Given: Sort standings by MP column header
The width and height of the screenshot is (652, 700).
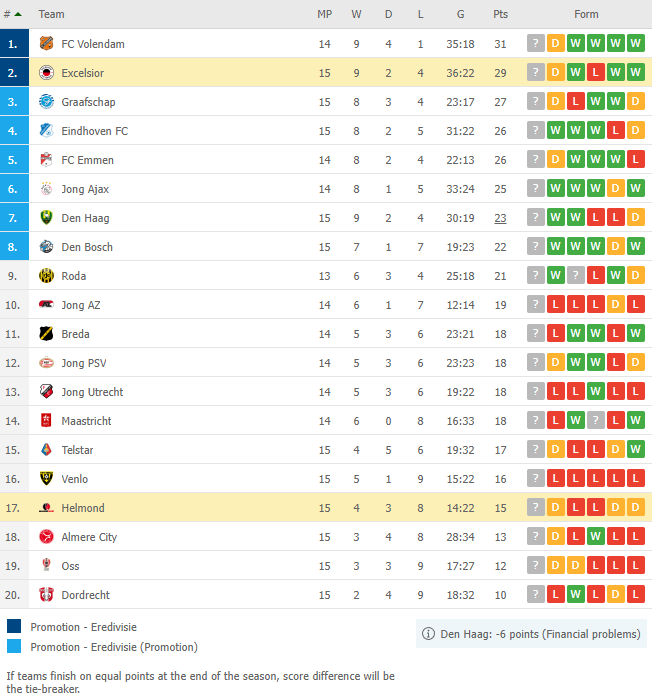Looking at the screenshot, I should click(x=325, y=14).
